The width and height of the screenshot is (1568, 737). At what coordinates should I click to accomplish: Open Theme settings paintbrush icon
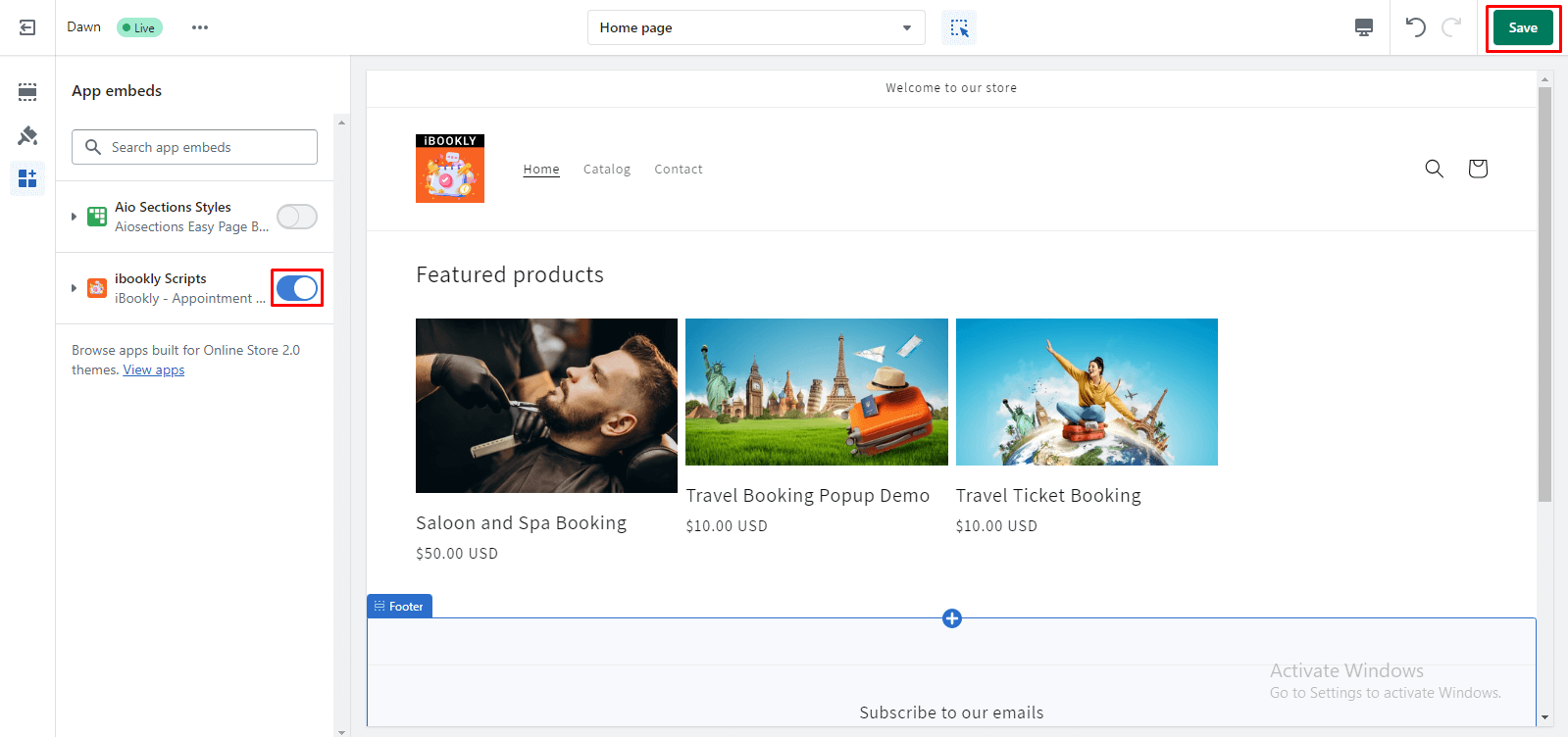(27, 135)
